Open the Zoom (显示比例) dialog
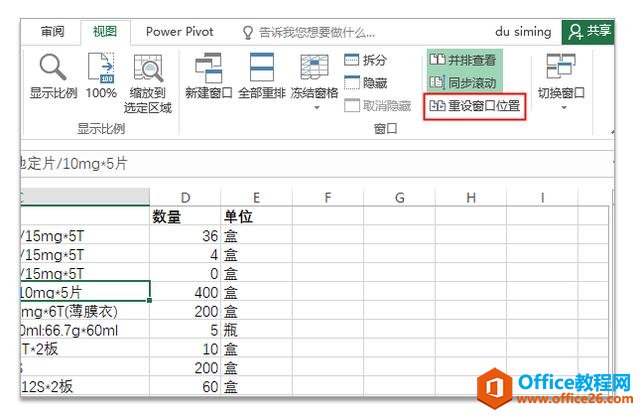Viewport: 640px width, 416px height. tap(53, 76)
